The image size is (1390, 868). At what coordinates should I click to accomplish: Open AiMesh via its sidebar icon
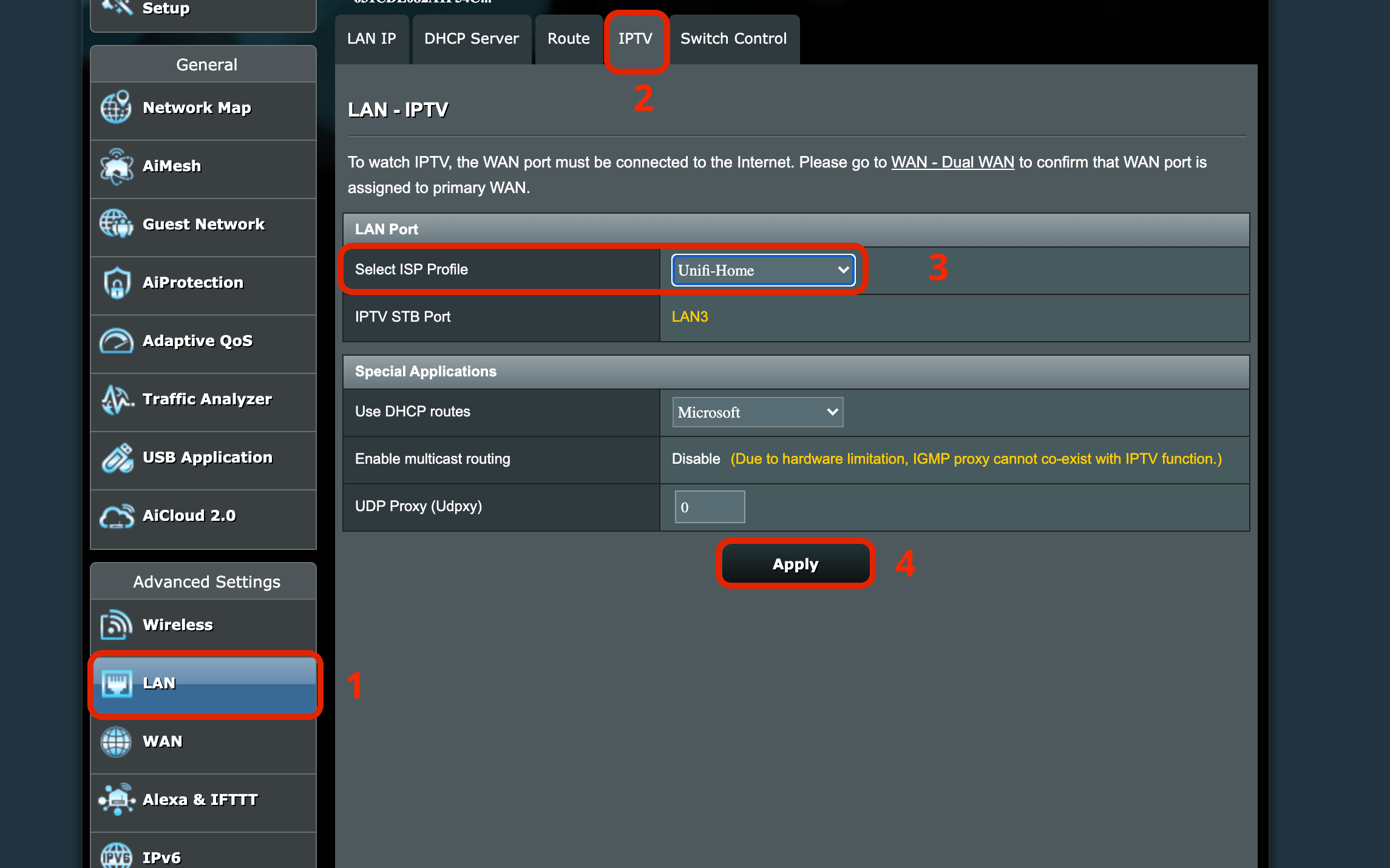click(x=116, y=166)
